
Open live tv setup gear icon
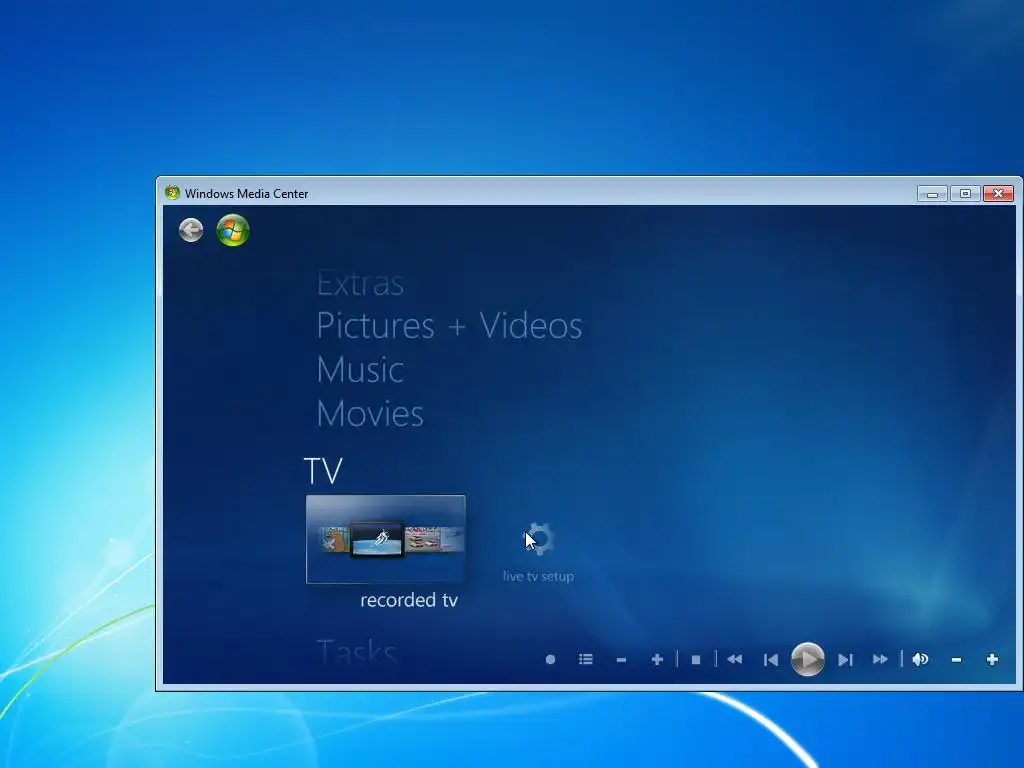point(539,539)
